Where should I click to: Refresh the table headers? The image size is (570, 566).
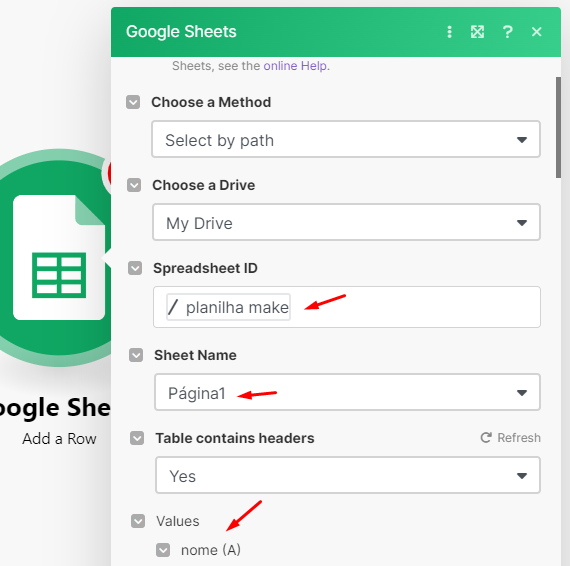pos(510,438)
